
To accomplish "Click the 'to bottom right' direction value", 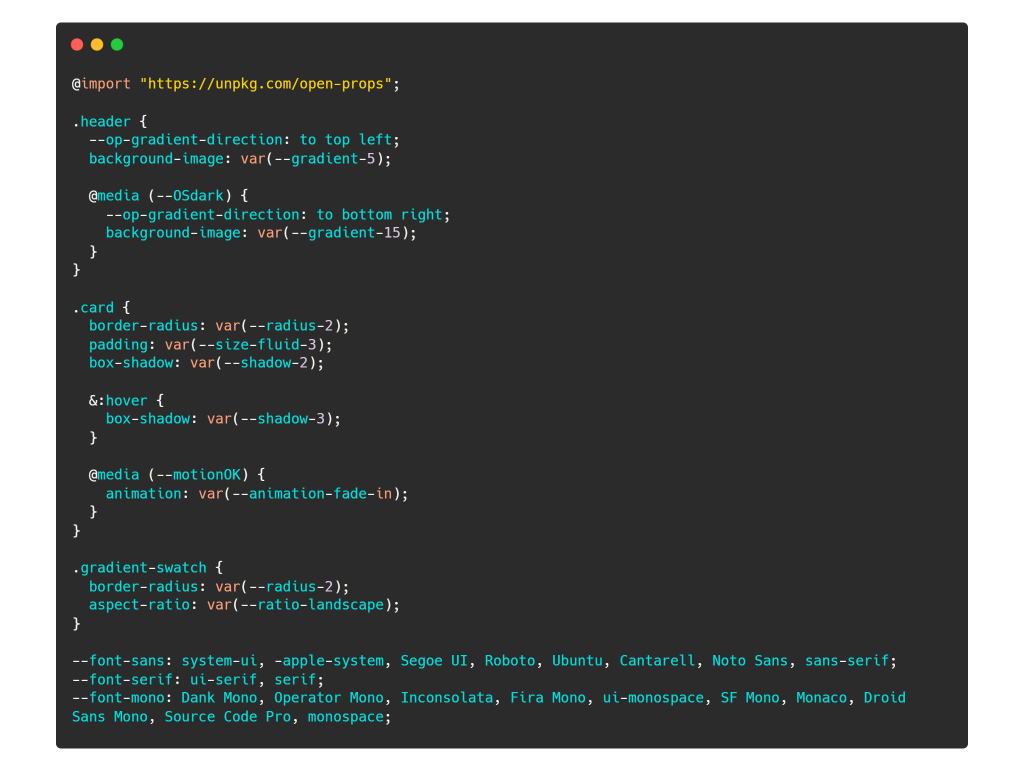I will pyautogui.click(x=379, y=215).
